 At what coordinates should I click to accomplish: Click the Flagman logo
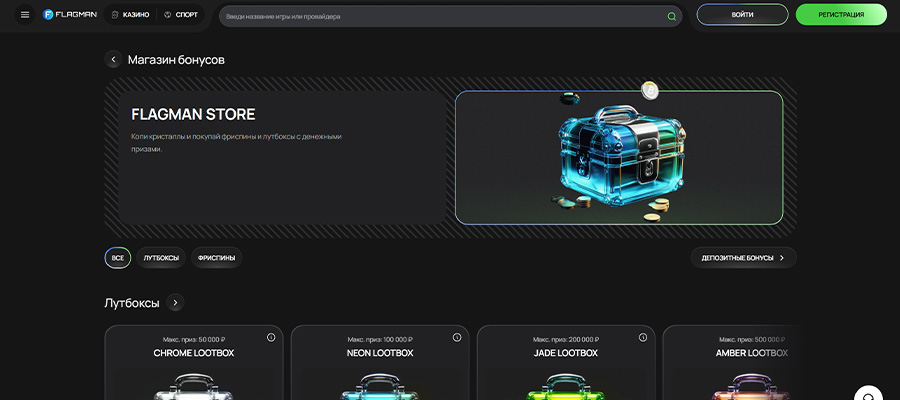[x=69, y=15]
